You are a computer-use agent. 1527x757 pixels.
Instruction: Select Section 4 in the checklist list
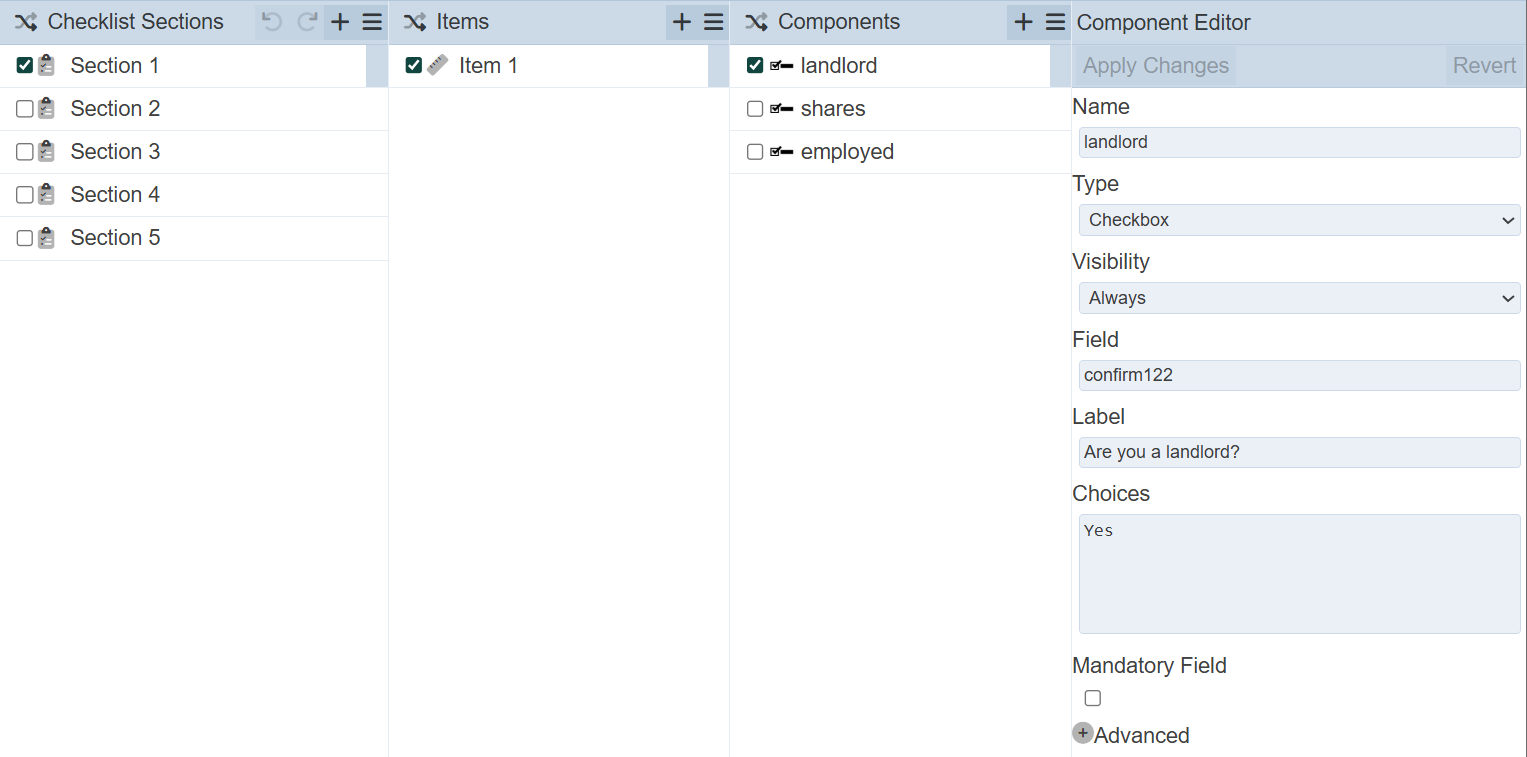[115, 195]
